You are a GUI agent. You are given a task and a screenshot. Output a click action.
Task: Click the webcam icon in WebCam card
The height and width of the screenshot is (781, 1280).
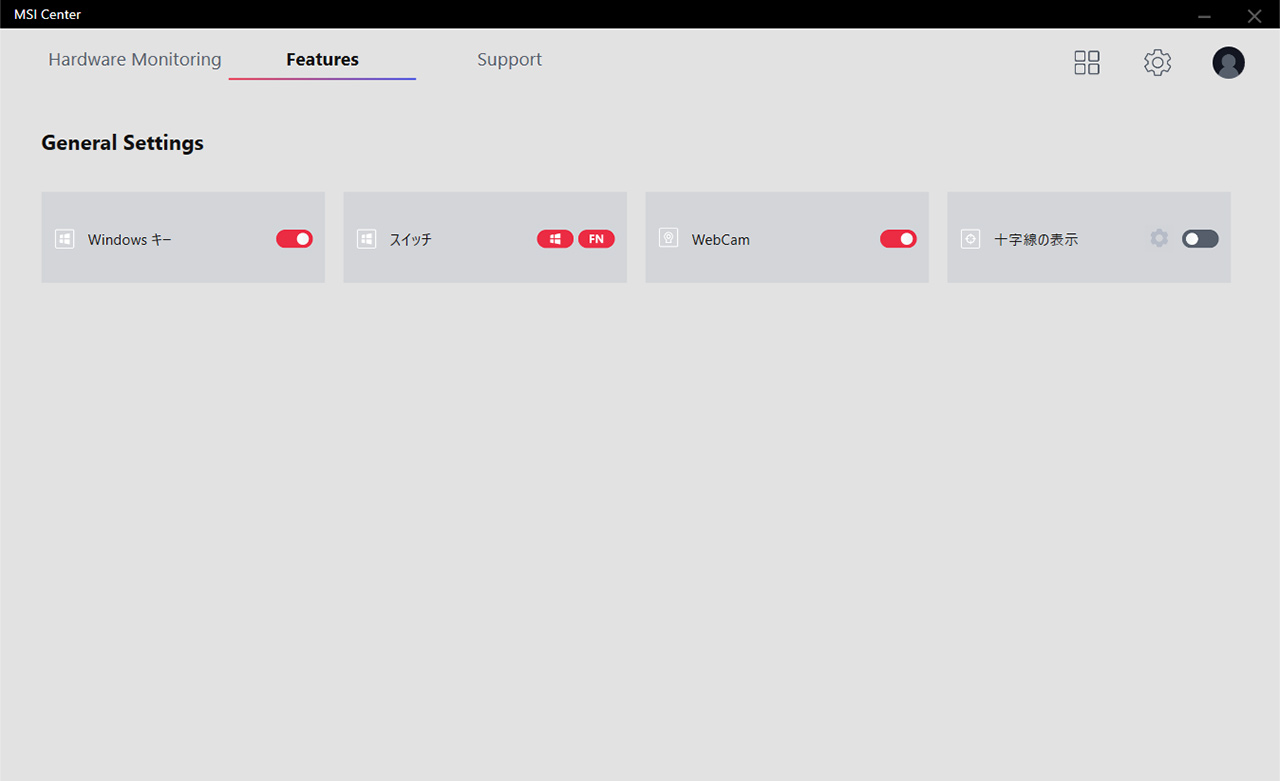669,238
